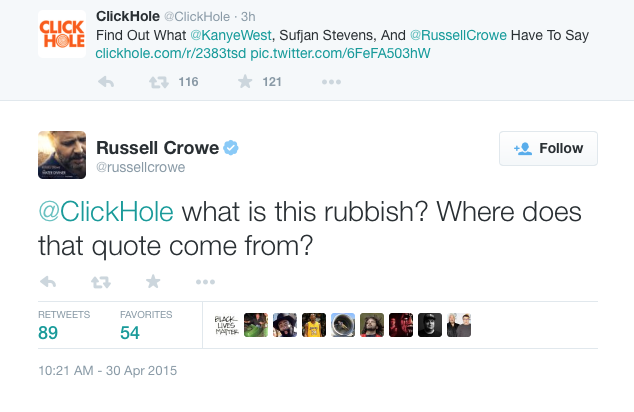Open the ClickHole logo avatar
634x412 pixels.
(60, 32)
